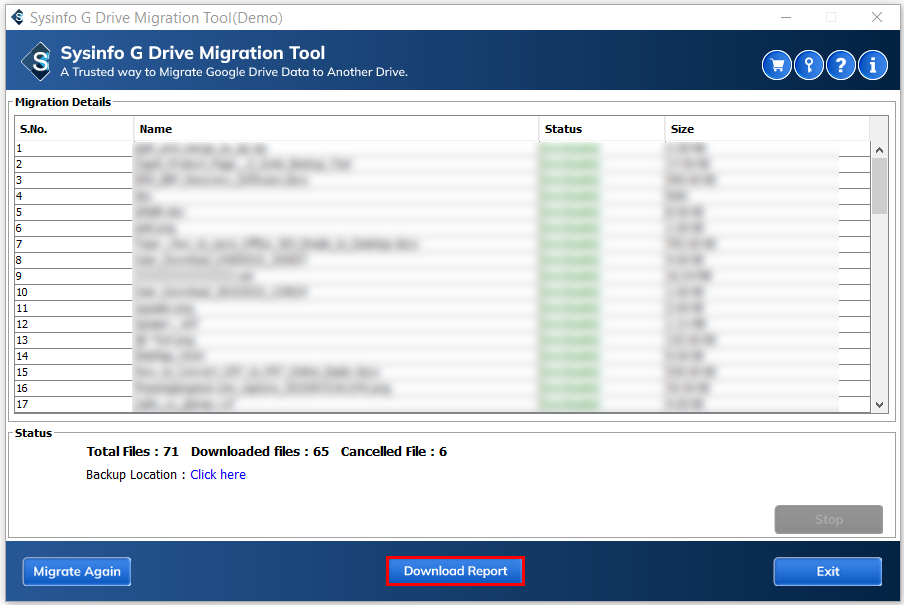Select row with serial number 3
Viewport: 904px width, 605px height.
click(442, 181)
